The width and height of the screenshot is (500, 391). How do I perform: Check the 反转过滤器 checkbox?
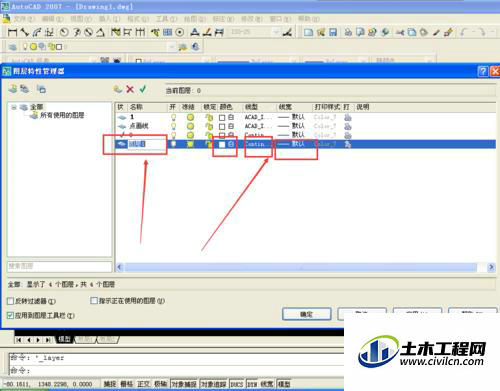(x=10, y=301)
